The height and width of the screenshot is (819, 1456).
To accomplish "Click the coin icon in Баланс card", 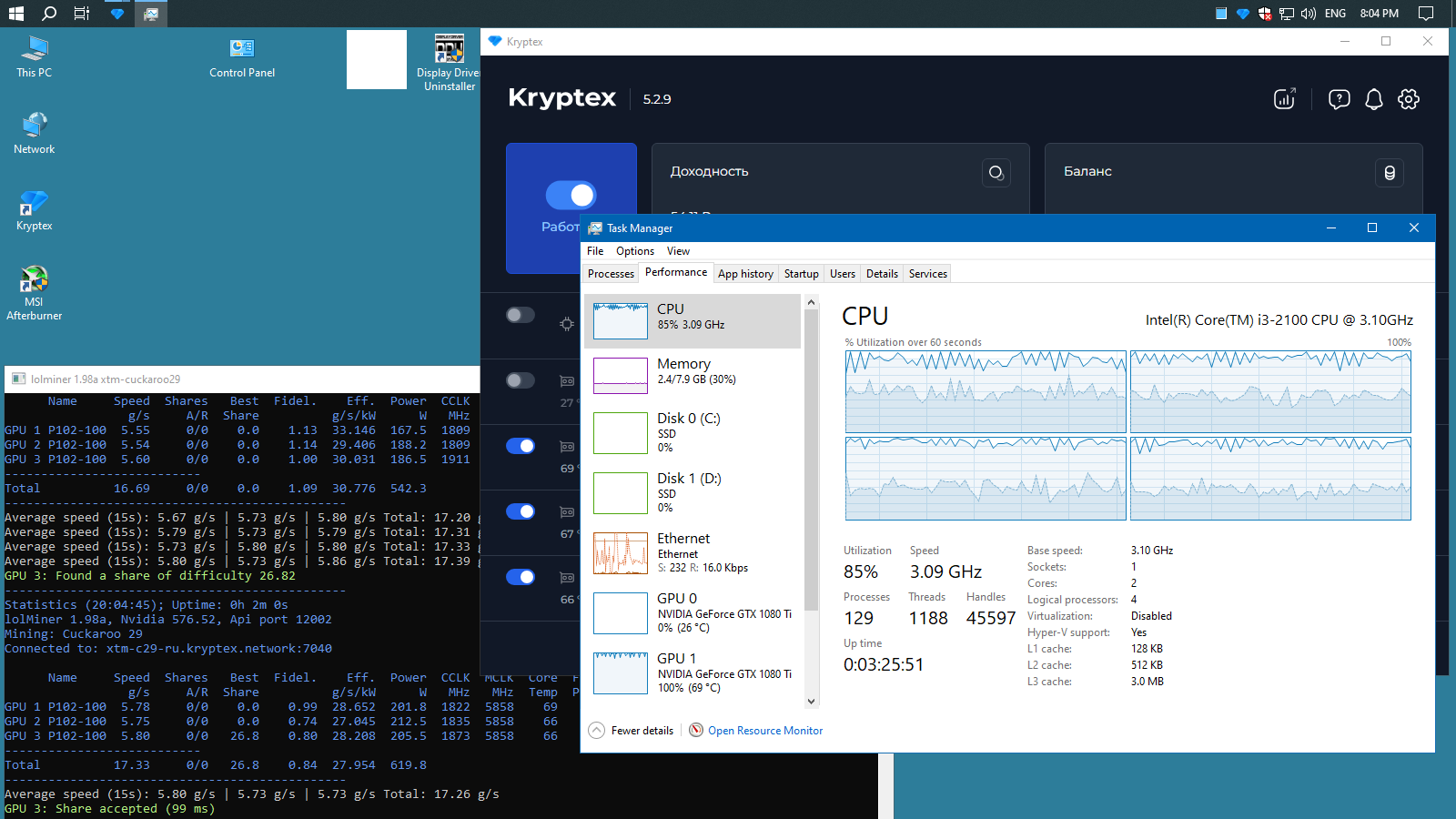I will point(1389,173).
